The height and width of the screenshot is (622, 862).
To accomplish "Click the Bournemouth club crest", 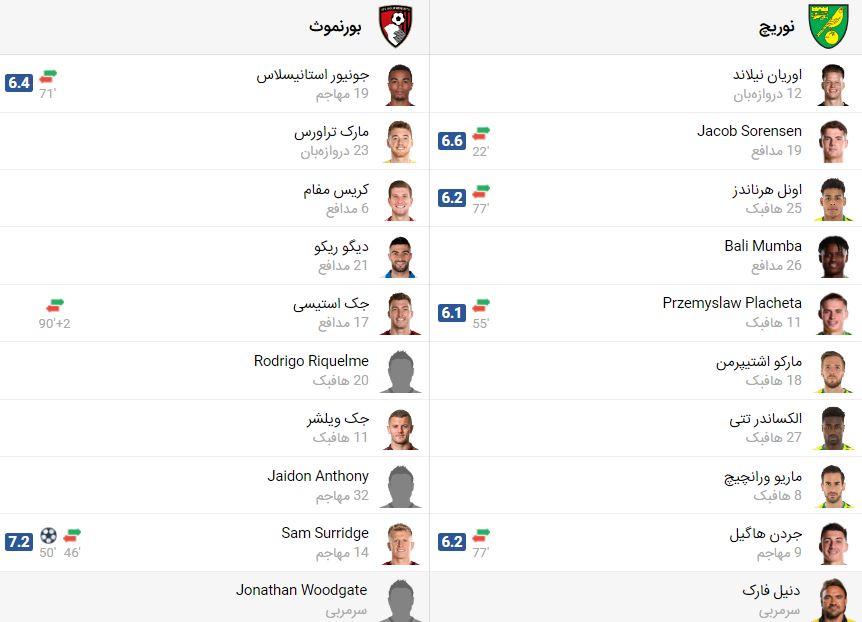I will point(395,26).
